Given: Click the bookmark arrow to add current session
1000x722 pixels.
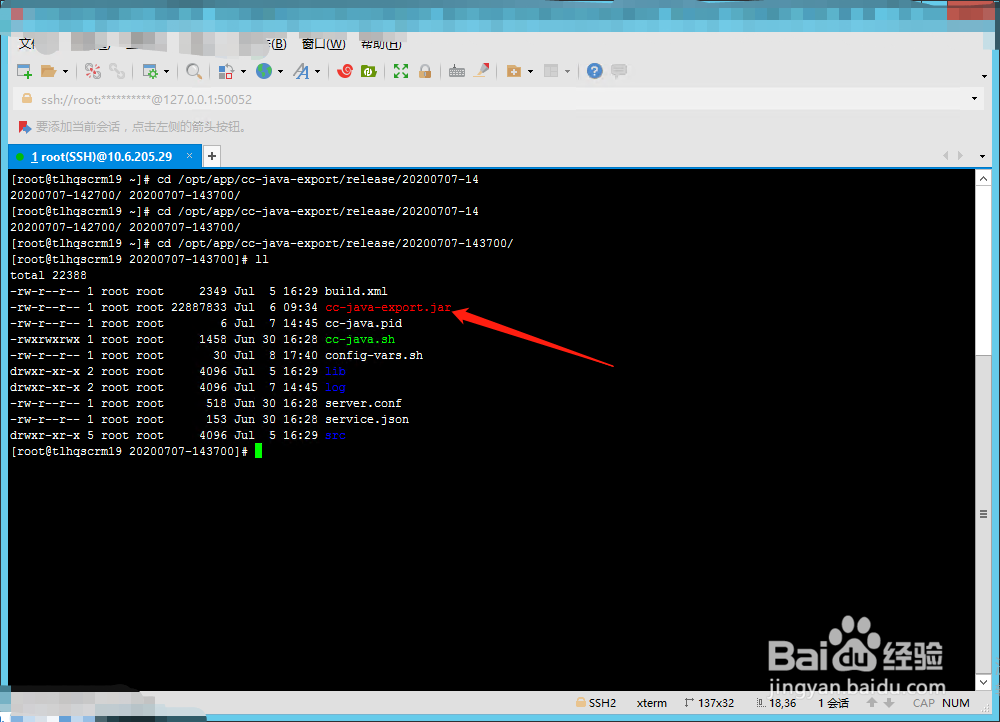Looking at the screenshot, I should pos(24,127).
